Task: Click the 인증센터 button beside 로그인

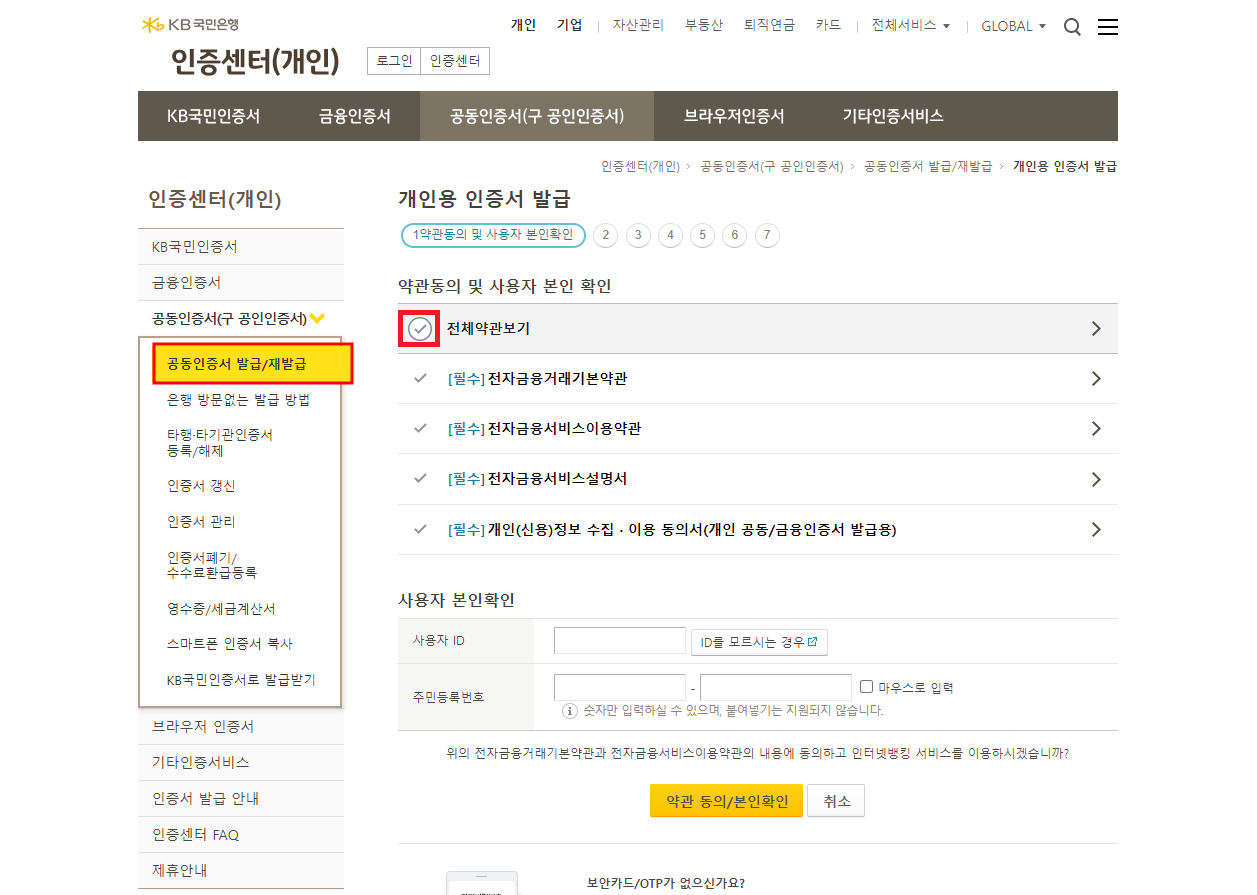Action: [x=455, y=61]
